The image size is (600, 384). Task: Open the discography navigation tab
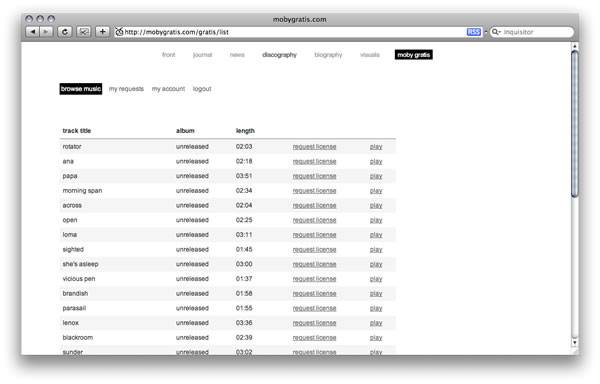(279, 55)
